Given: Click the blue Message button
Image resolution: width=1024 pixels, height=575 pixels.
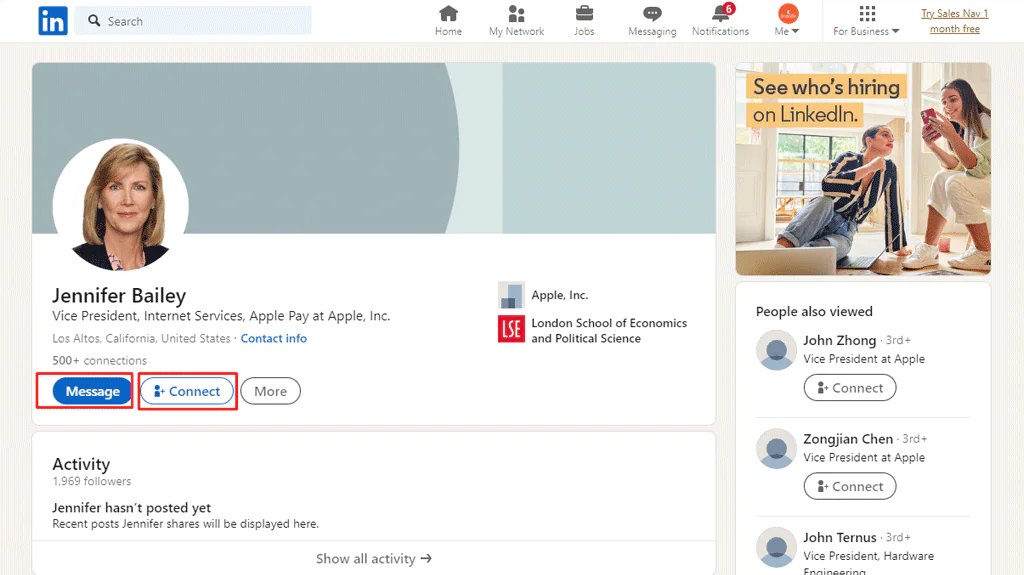Looking at the screenshot, I should click(93, 391).
